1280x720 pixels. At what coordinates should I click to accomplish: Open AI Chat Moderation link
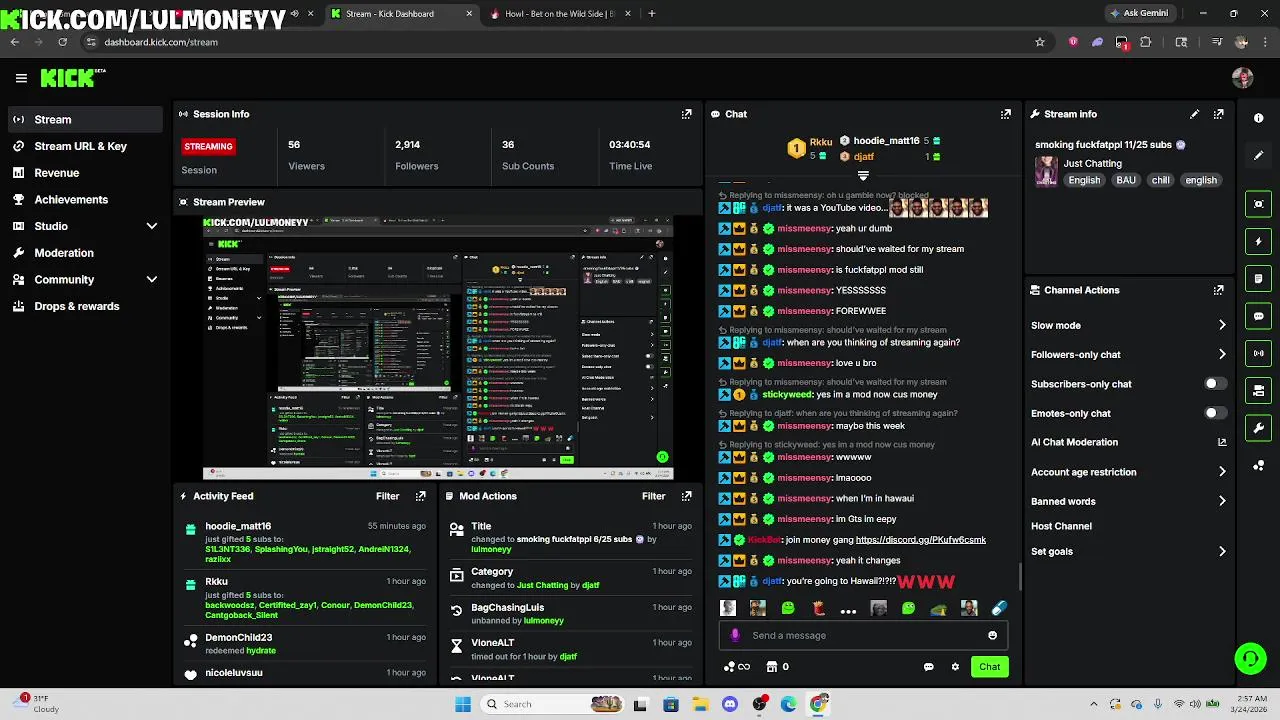(x=1128, y=442)
